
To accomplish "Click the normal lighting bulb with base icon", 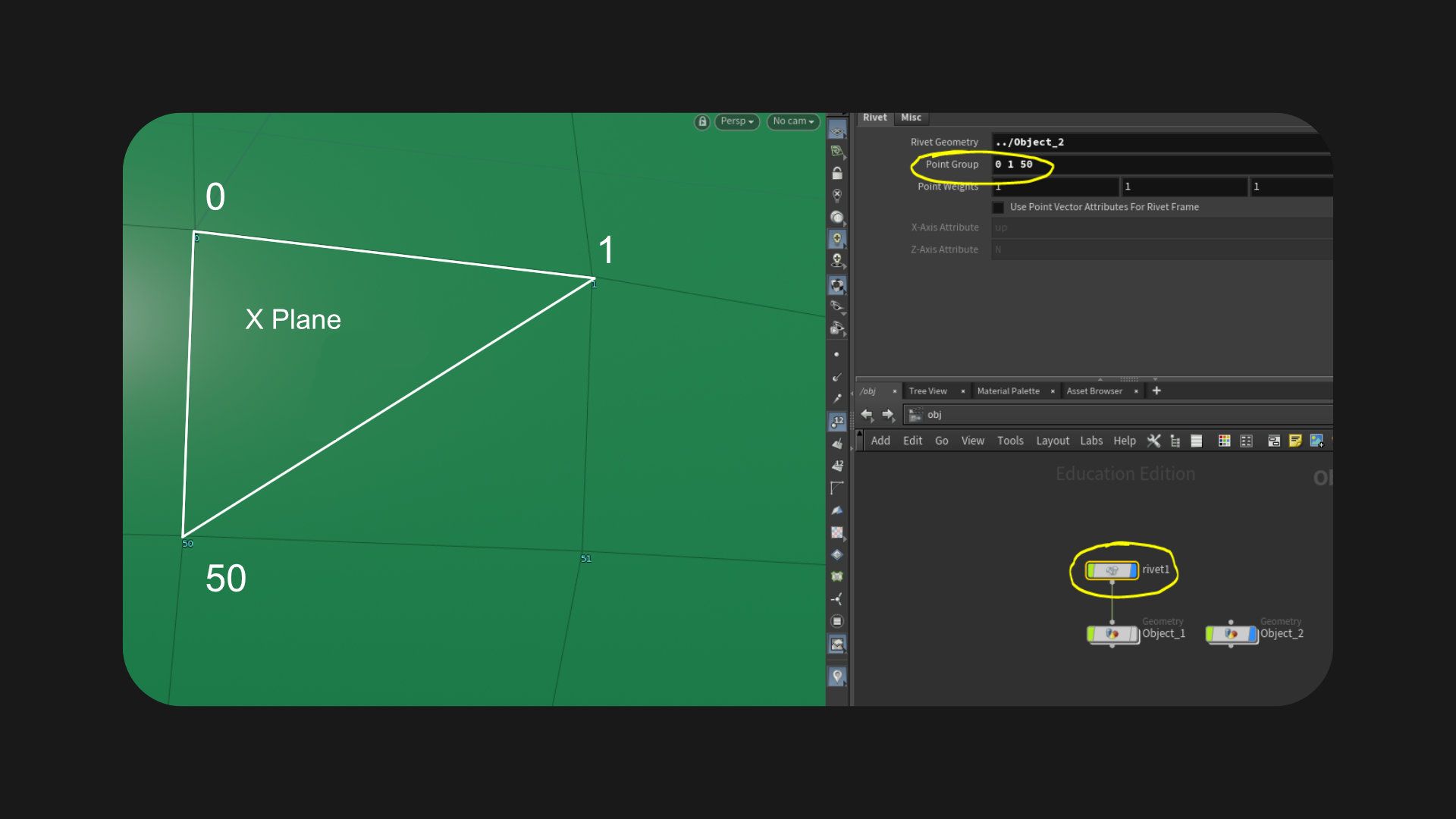I will [837, 261].
